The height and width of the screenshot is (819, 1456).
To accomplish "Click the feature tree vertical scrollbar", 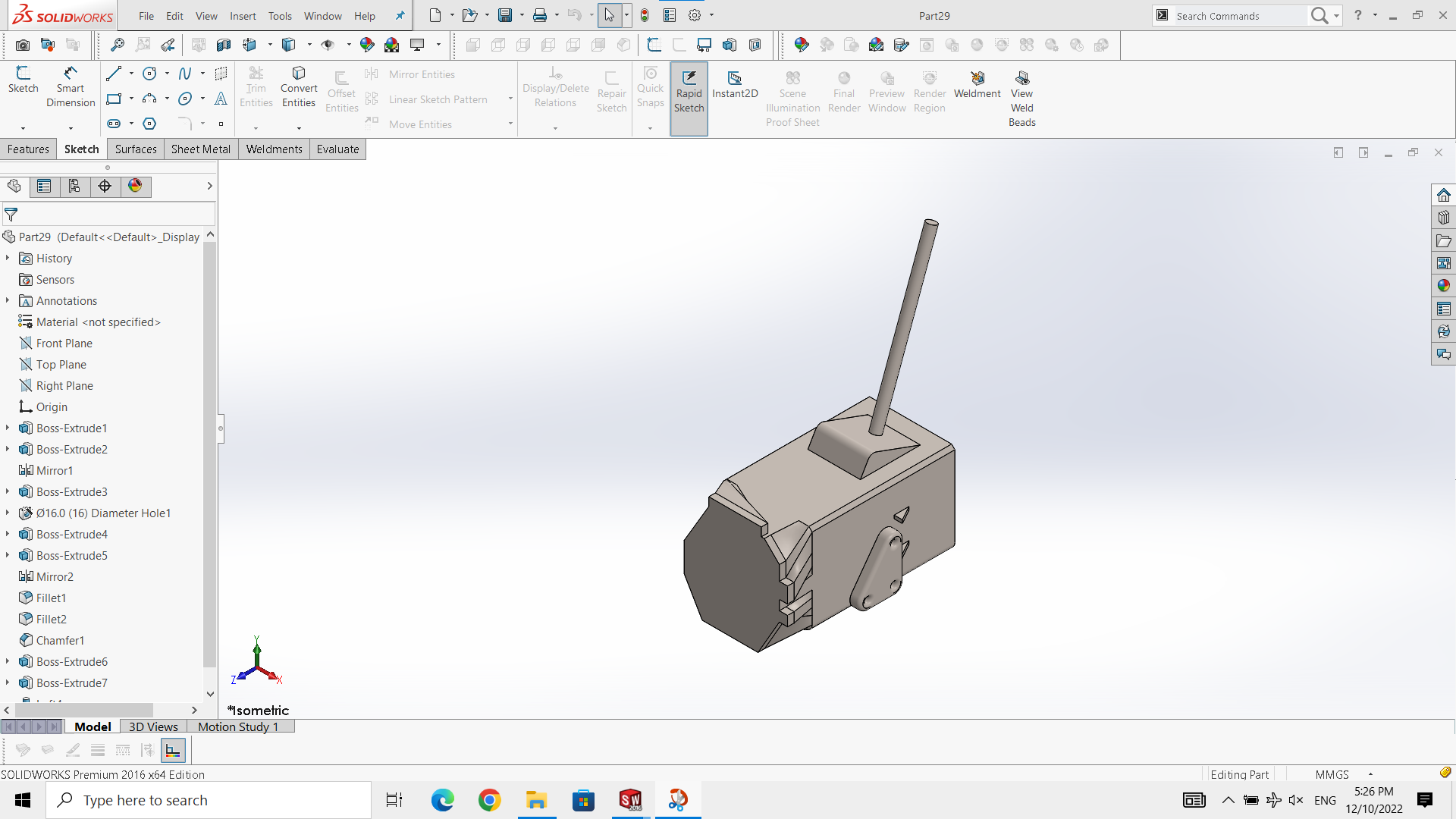I will point(210,455).
